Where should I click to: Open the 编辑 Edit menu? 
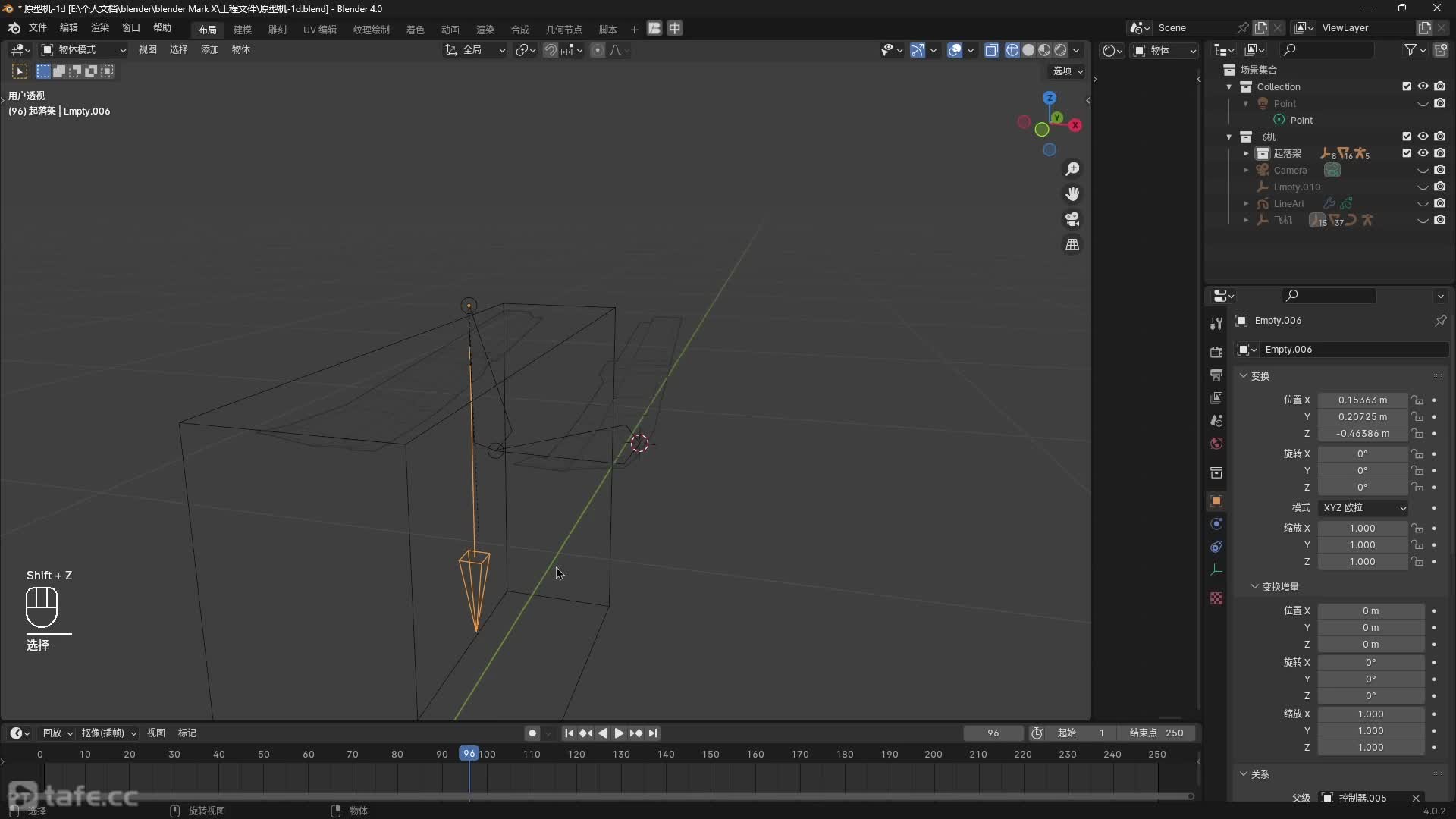click(69, 28)
